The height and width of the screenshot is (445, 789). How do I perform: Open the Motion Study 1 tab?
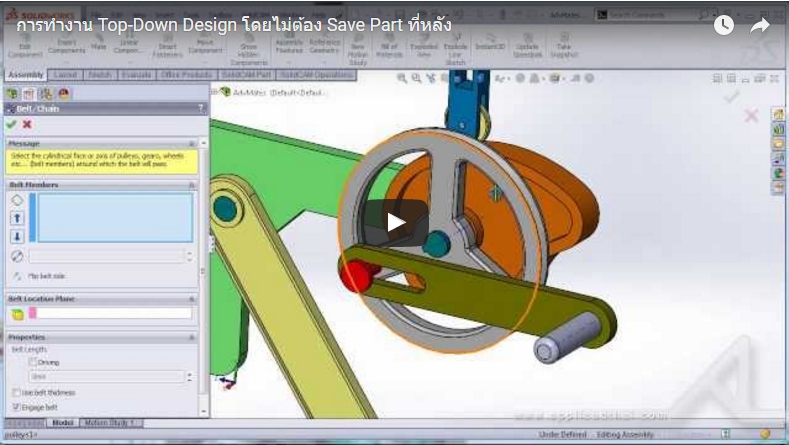point(111,423)
